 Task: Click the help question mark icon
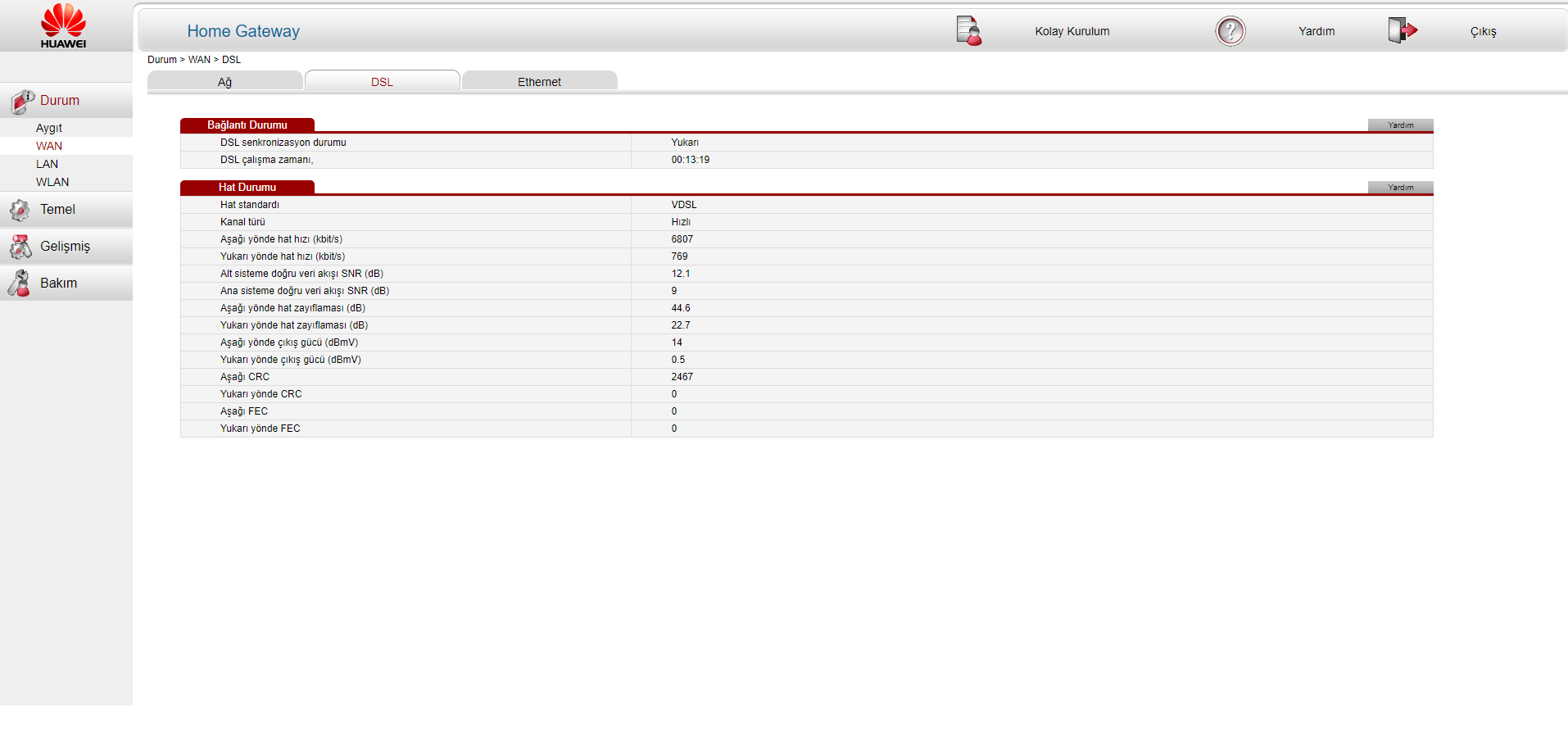(1230, 31)
